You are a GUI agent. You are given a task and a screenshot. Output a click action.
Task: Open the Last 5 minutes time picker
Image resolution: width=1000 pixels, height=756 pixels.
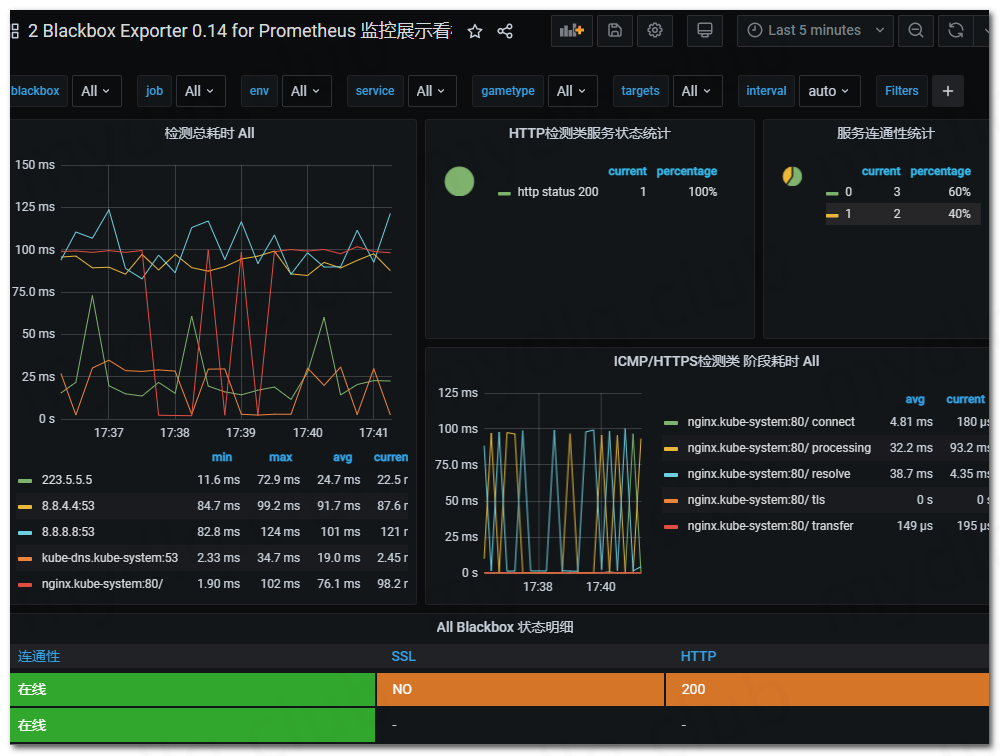tap(815, 31)
